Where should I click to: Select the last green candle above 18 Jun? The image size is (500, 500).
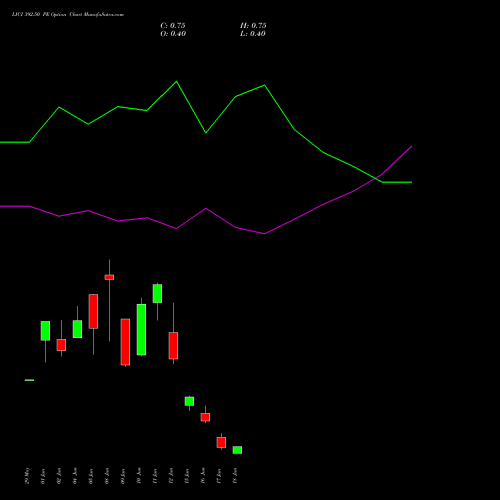tap(237, 450)
